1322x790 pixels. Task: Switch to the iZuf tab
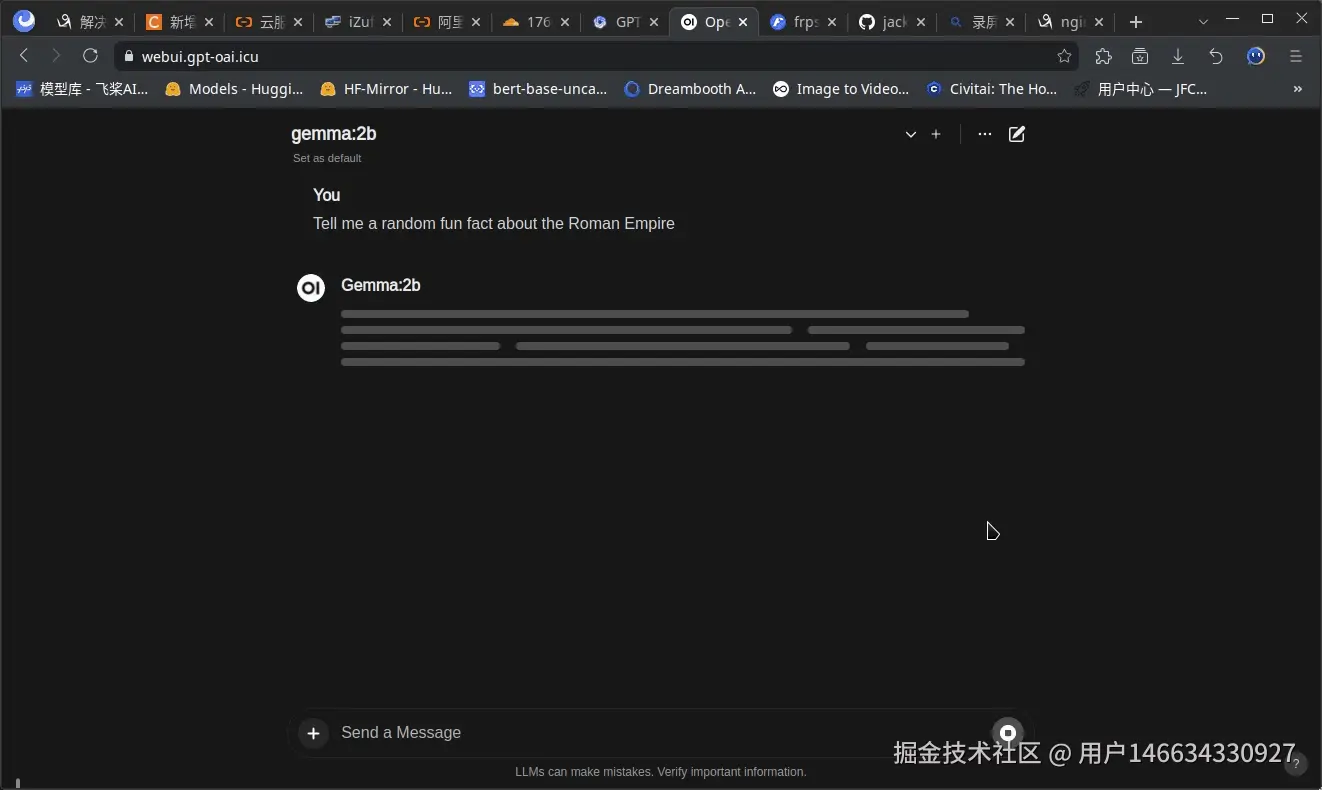tap(360, 22)
